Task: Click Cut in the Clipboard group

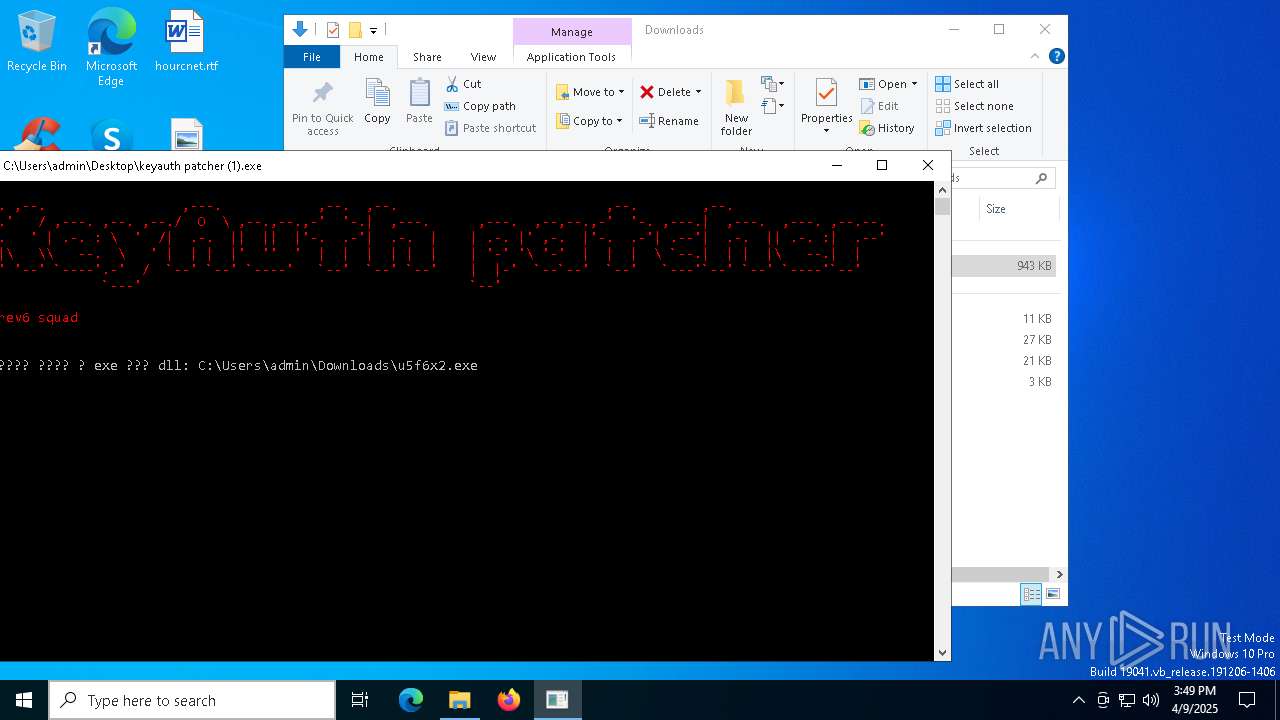Action: click(x=463, y=84)
